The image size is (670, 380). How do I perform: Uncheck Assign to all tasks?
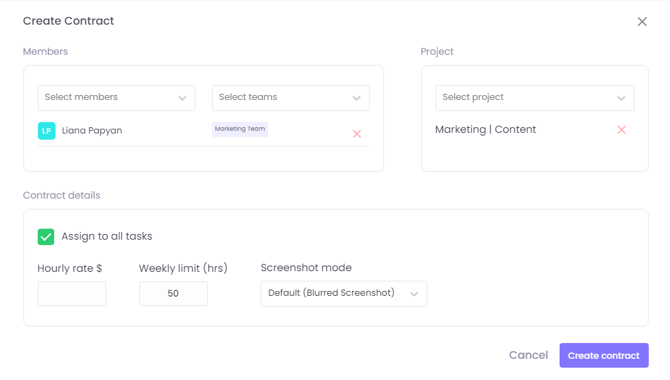46,237
